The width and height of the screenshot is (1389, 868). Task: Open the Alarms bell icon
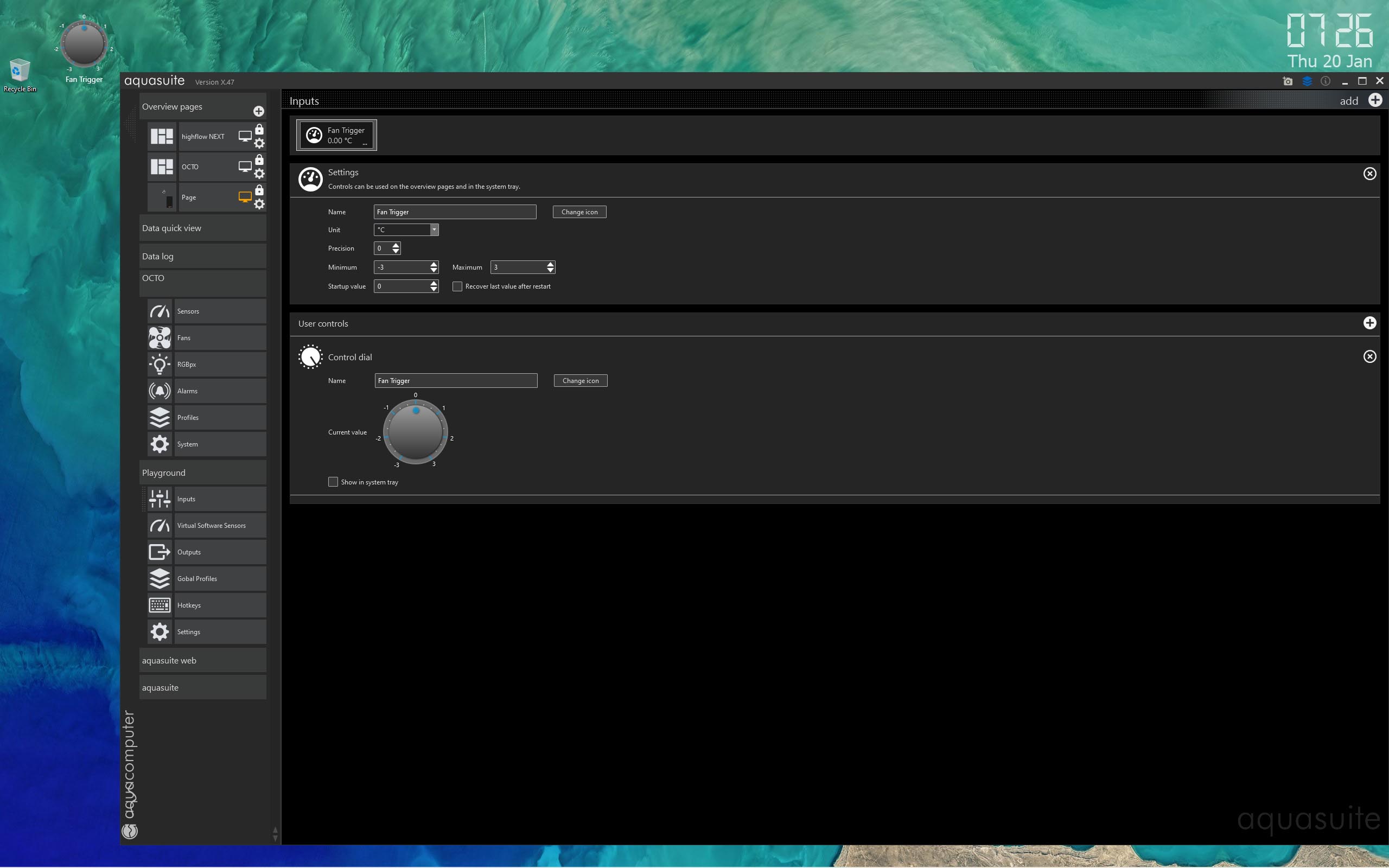(160, 391)
